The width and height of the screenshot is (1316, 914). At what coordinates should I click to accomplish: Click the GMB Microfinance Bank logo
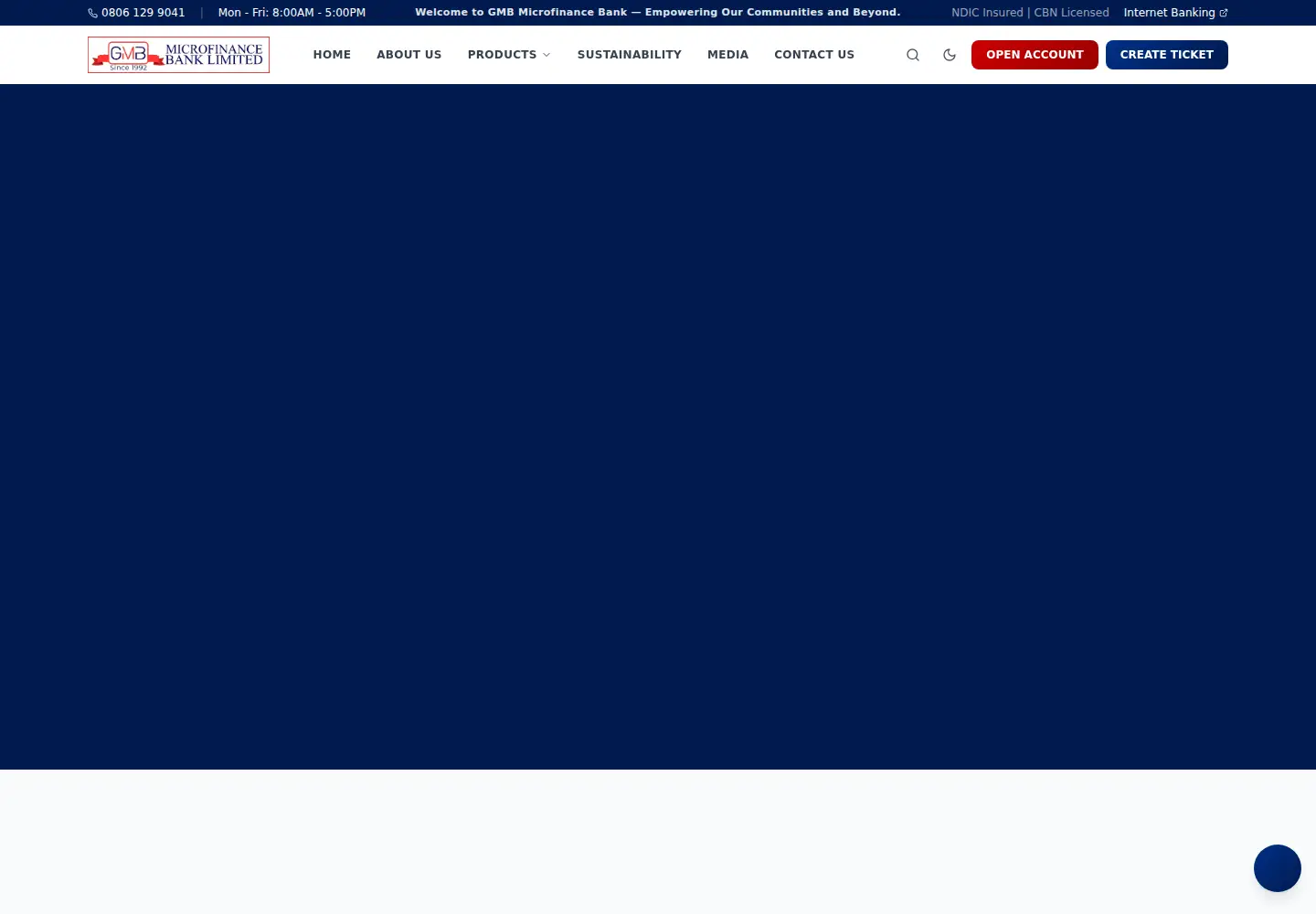point(178,55)
